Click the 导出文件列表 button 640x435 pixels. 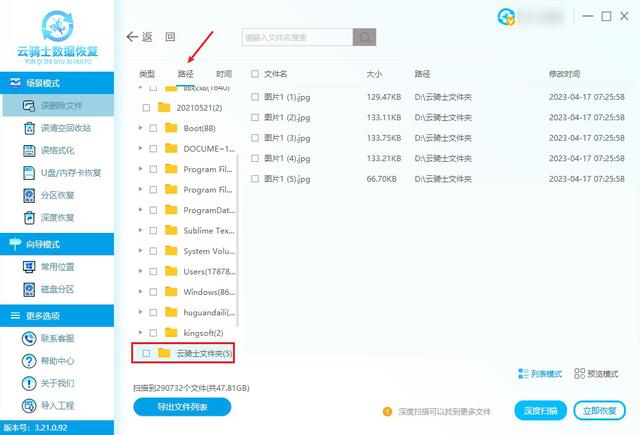click(x=182, y=407)
